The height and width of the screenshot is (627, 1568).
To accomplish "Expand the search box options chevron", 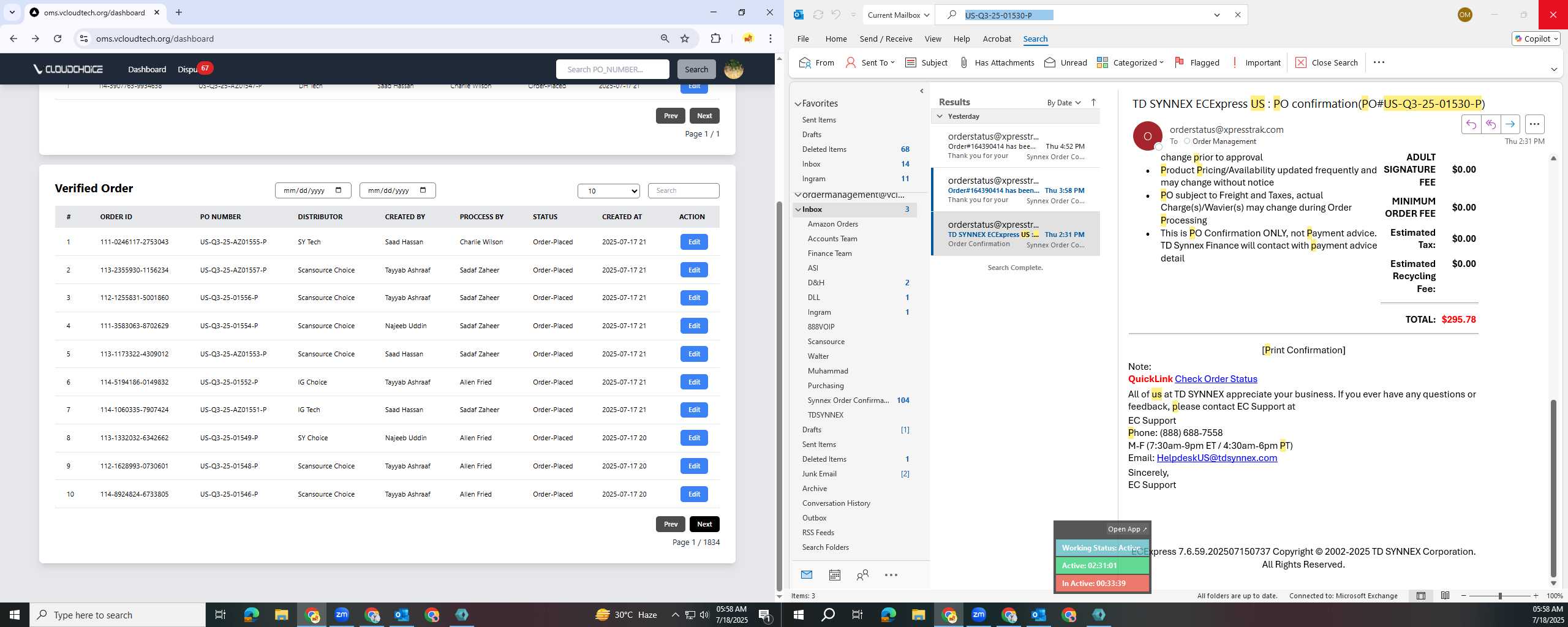I will click(x=1217, y=15).
